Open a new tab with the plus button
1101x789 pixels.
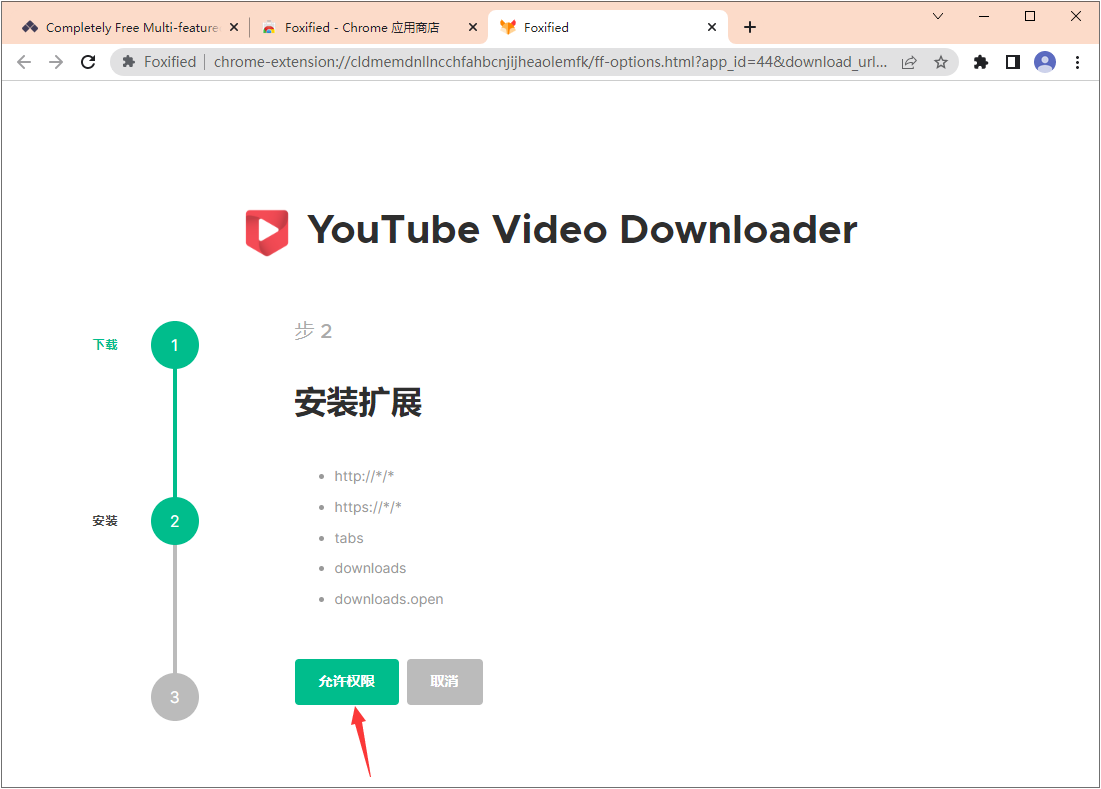click(750, 27)
